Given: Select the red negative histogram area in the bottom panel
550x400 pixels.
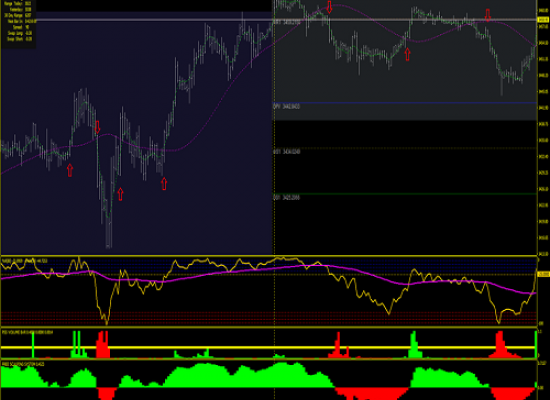Looking at the screenshot, I should click(372, 393).
